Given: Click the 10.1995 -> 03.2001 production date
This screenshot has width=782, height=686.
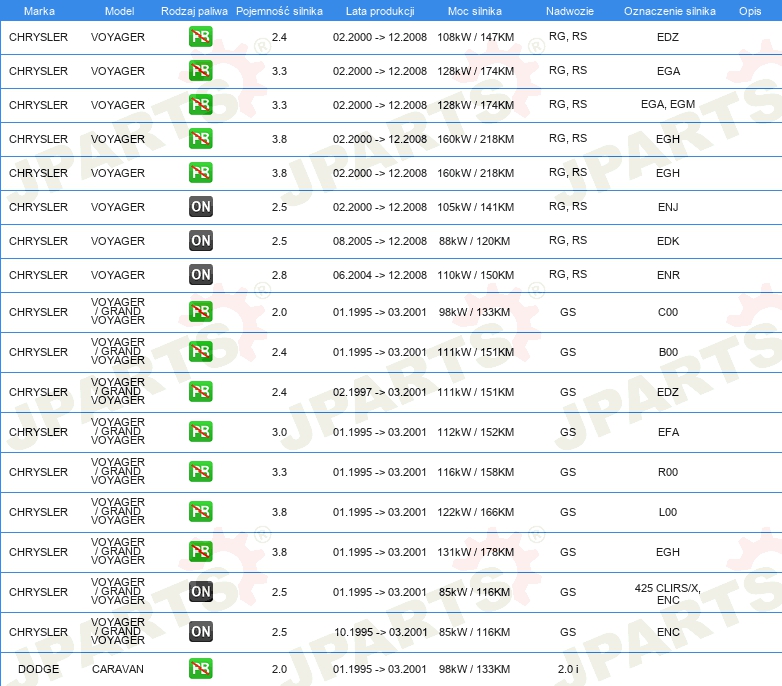Looking at the screenshot, I should [x=381, y=632].
